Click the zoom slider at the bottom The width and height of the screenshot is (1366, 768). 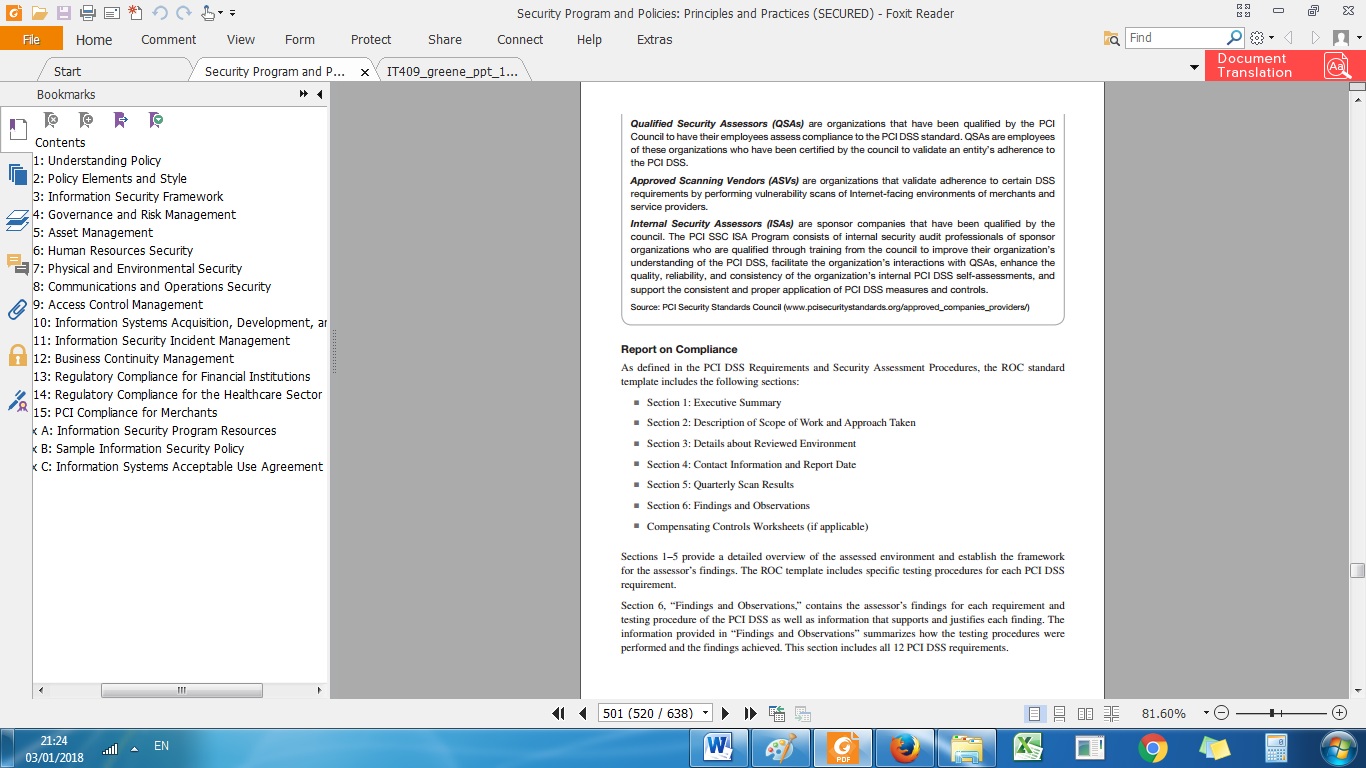1272,713
